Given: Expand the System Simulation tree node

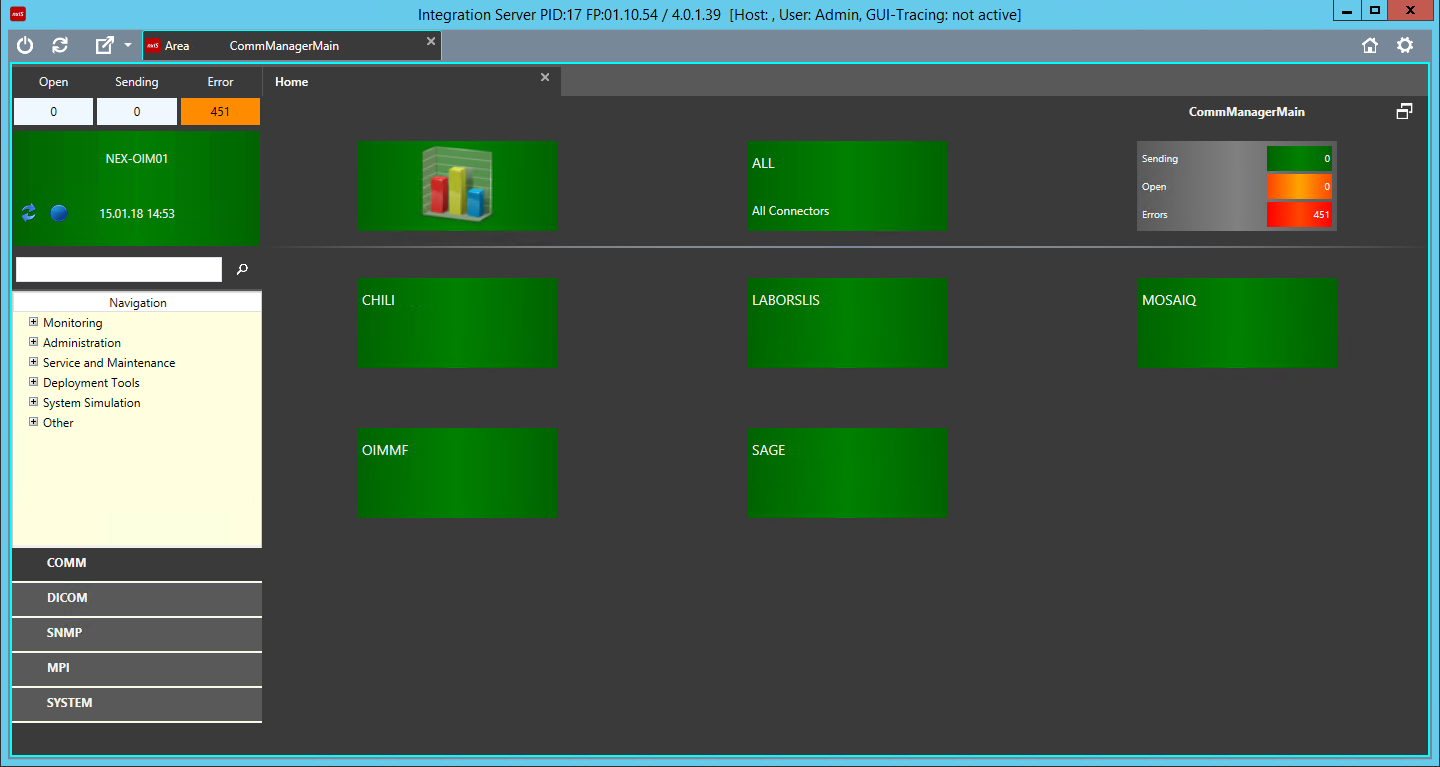Looking at the screenshot, I should coord(34,402).
